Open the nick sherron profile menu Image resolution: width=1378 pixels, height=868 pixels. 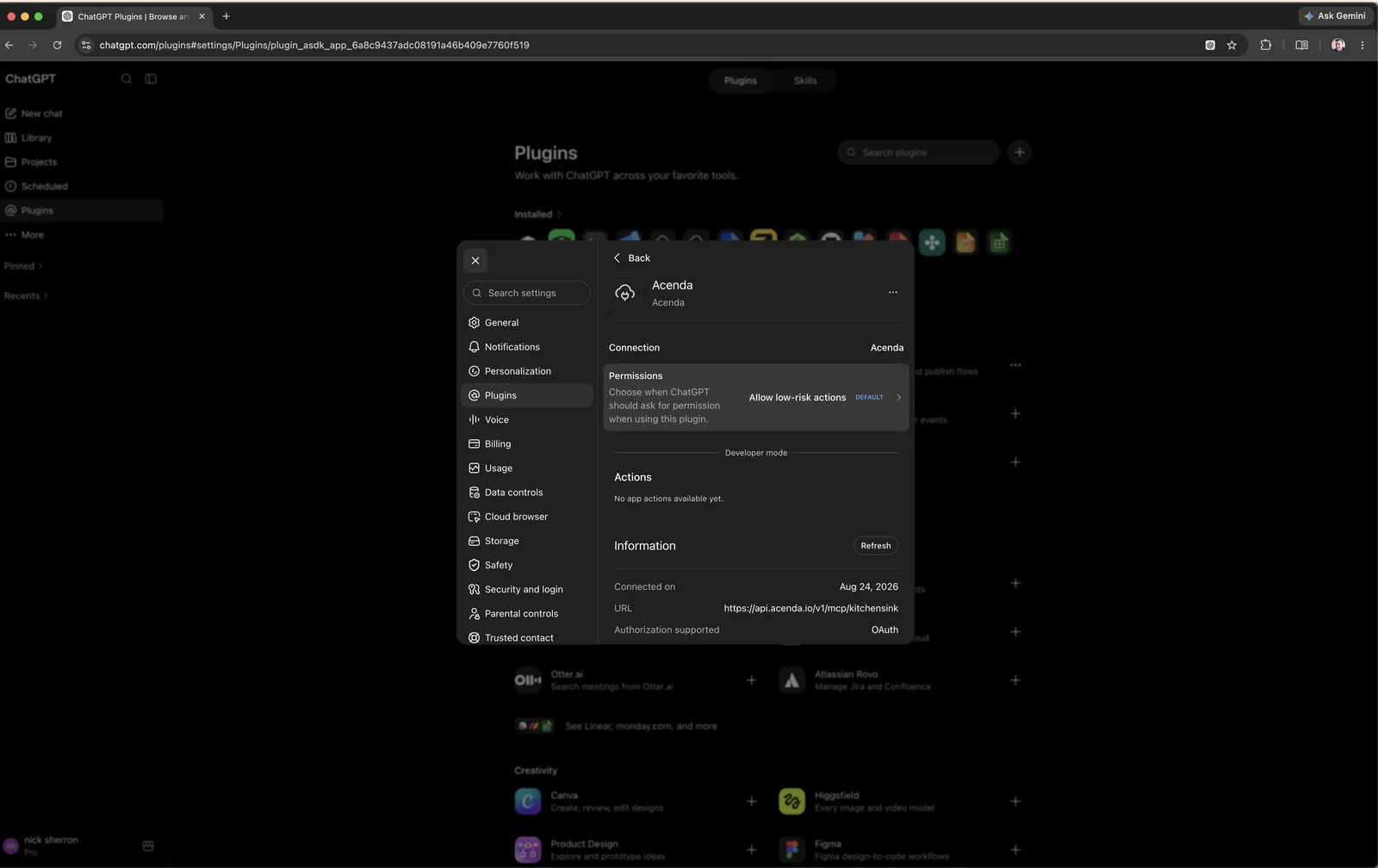point(52,846)
